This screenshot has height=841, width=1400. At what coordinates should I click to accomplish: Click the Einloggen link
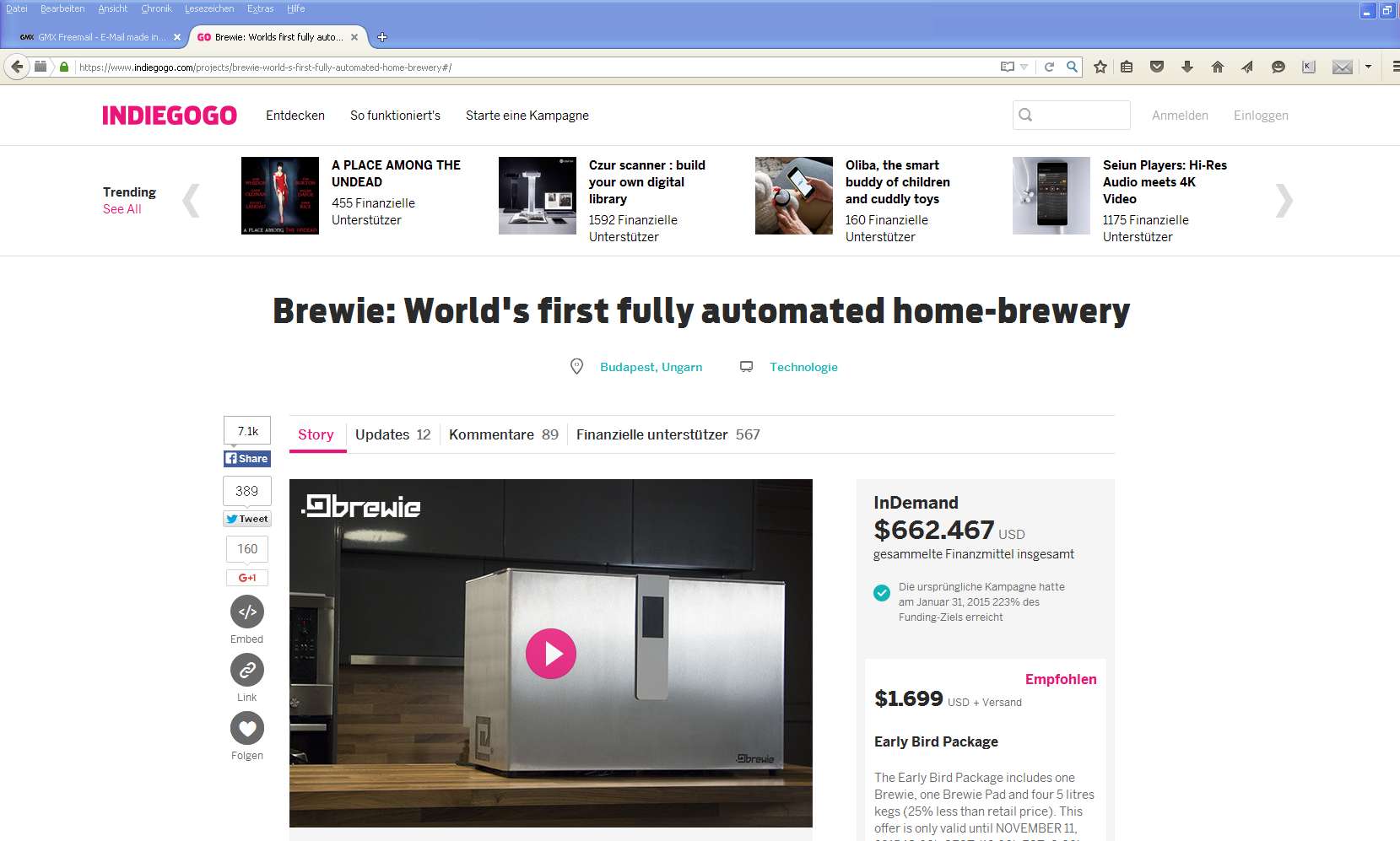click(x=1261, y=116)
